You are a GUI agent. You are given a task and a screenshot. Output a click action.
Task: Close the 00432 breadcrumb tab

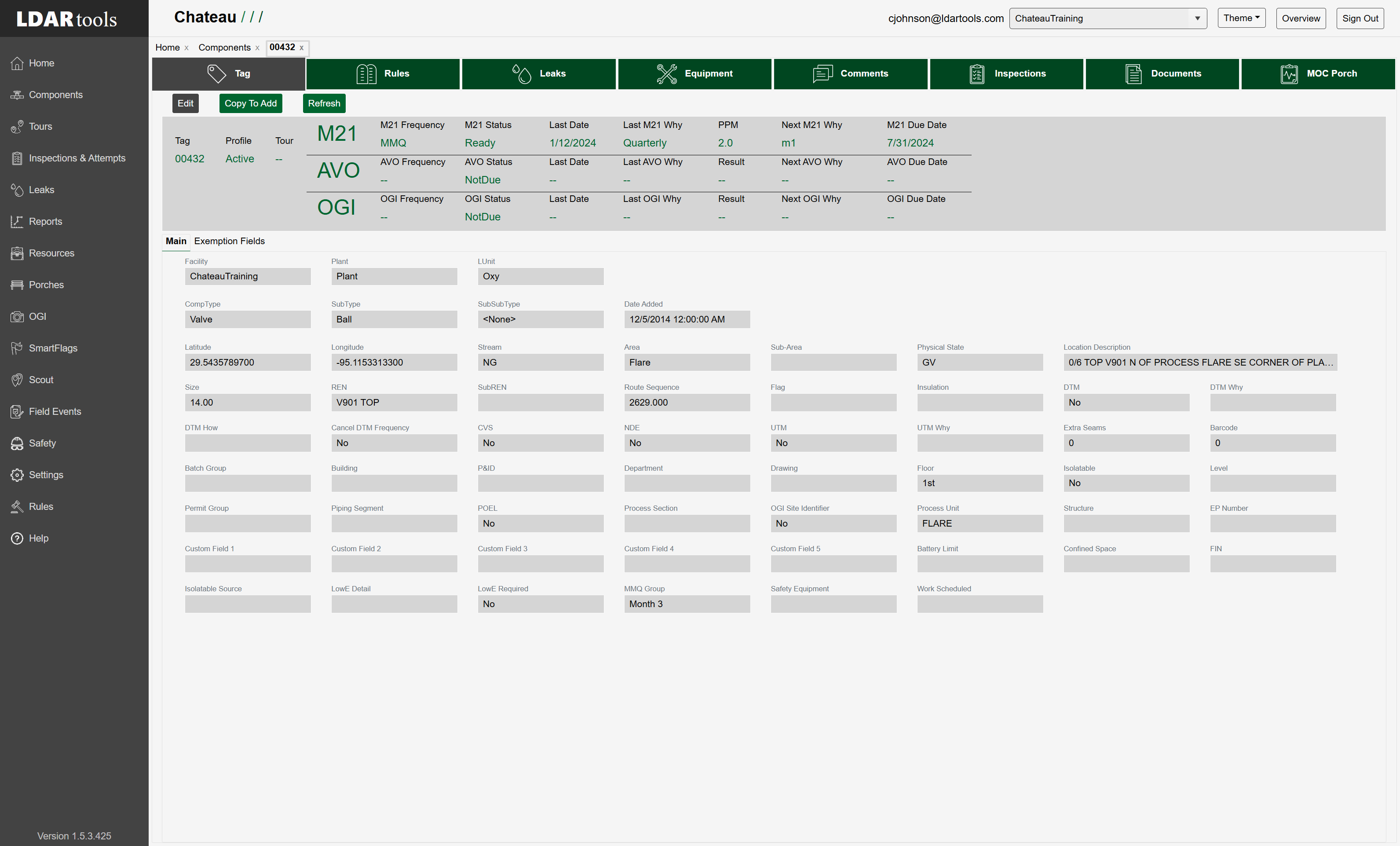[302, 48]
